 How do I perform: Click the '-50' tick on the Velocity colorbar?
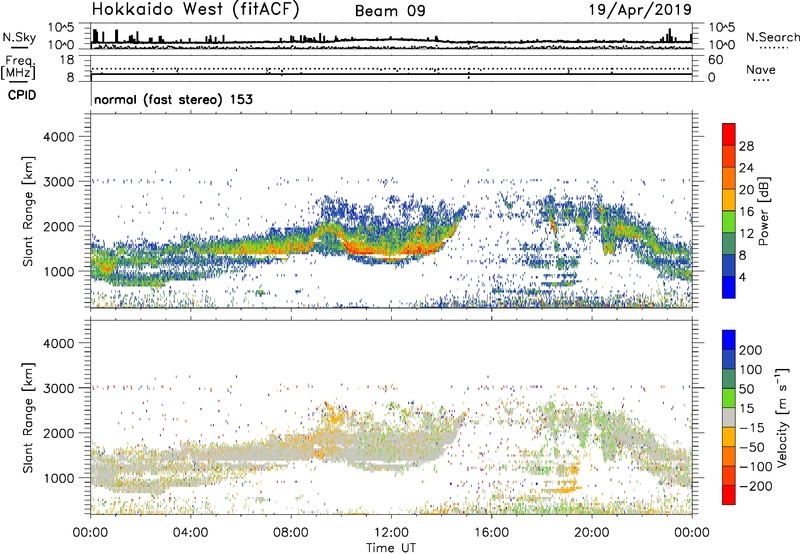751,447
